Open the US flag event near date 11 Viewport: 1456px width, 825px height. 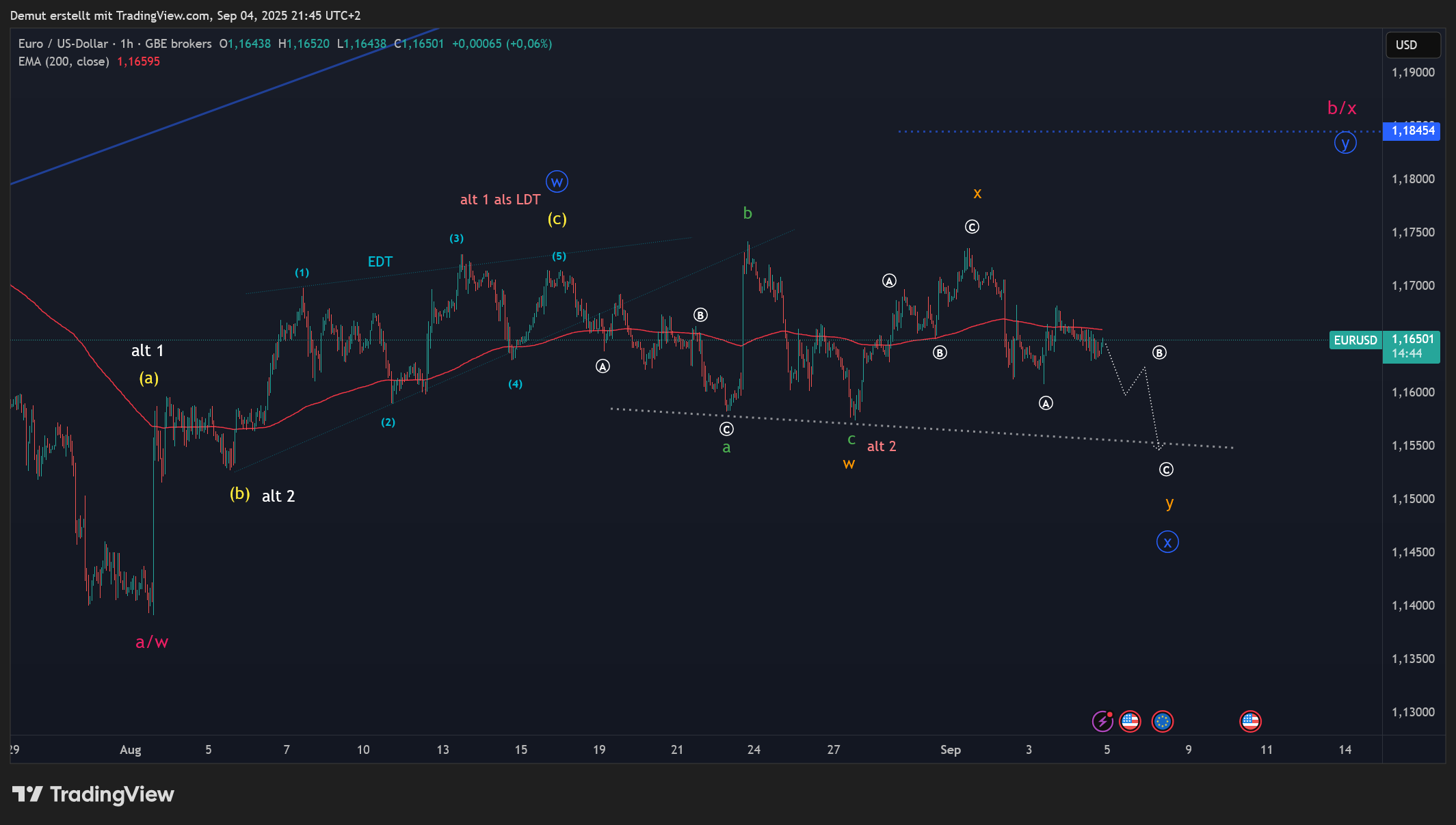click(x=1250, y=721)
